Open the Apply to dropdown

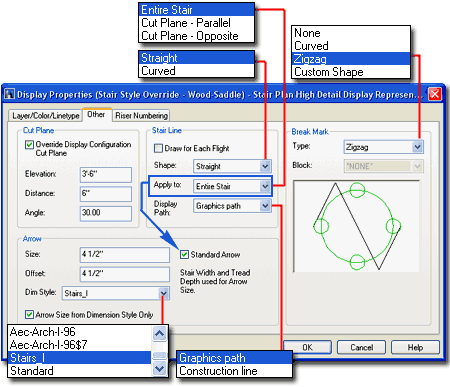pos(265,186)
